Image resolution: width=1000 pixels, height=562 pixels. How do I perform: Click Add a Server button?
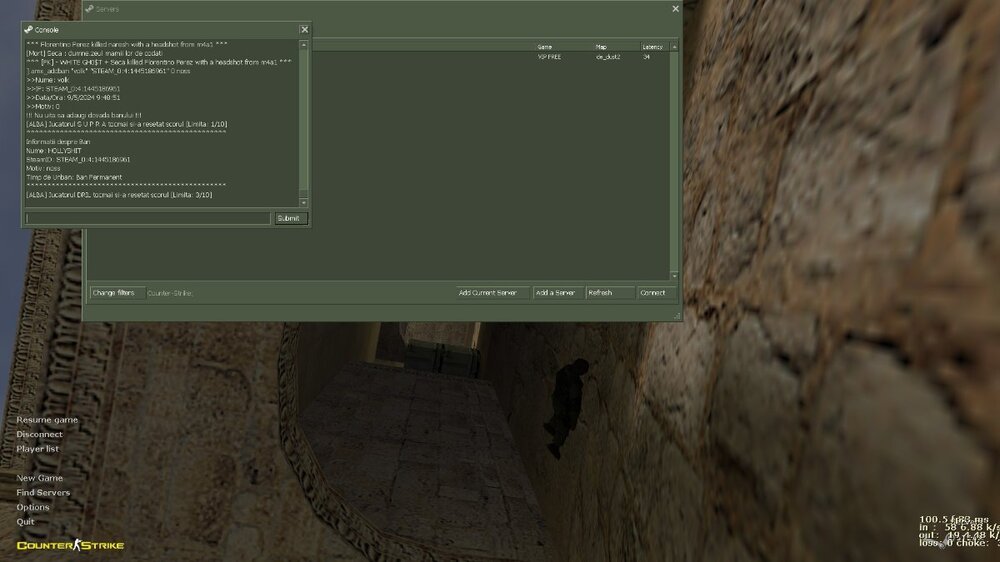pos(555,293)
